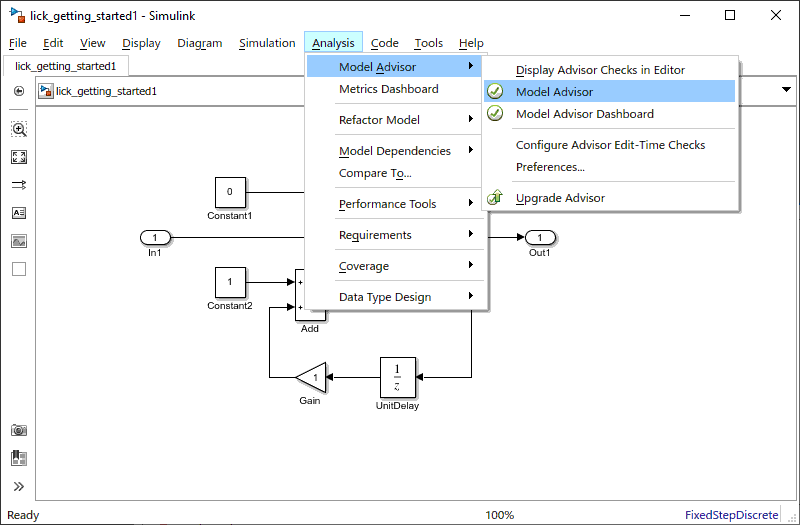The width and height of the screenshot is (800, 525).
Task: Open Model Advisor Dashboard entry
Action: point(610,114)
